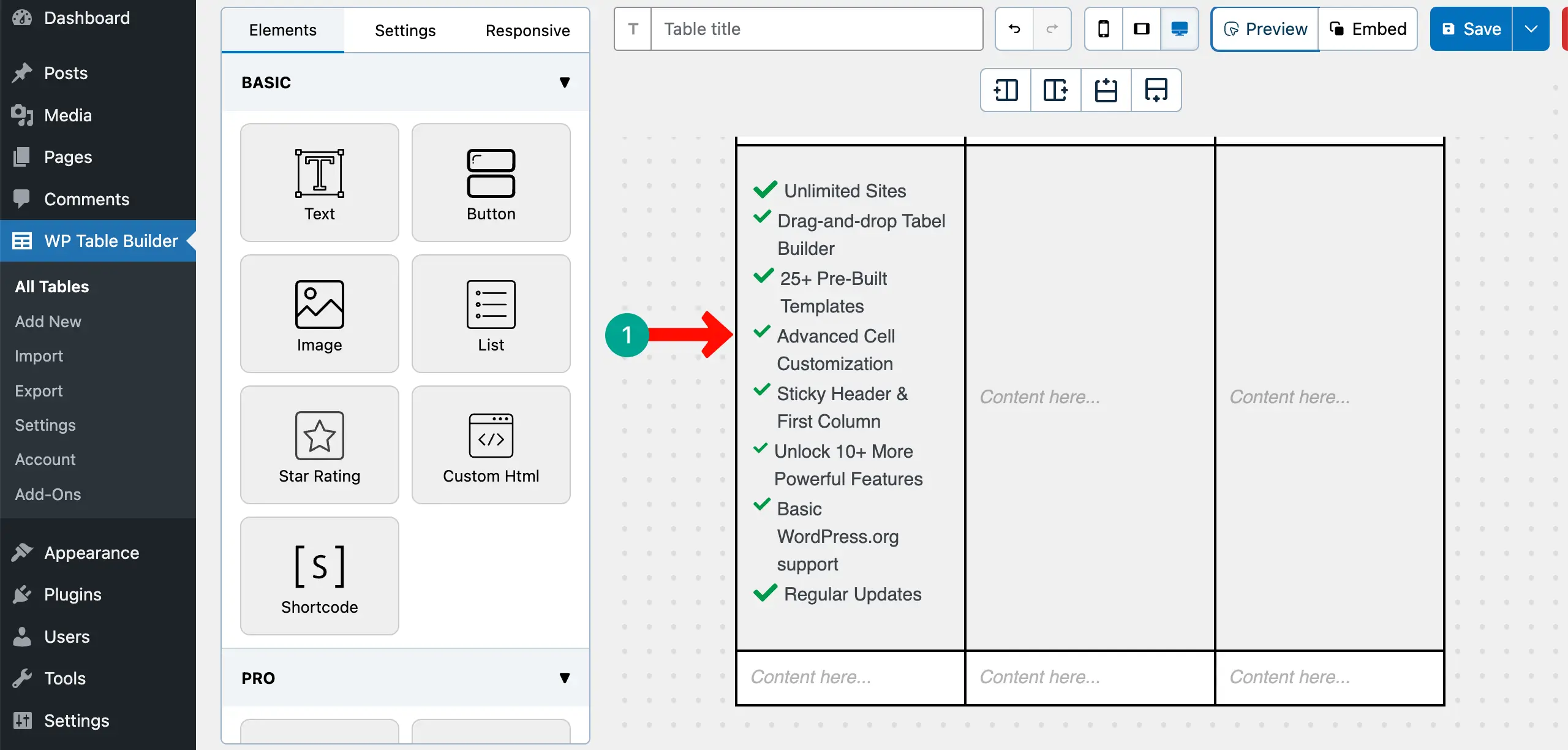Image resolution: width=1568 pixels, height=750 pixels.
Task: Undo the last table change
Action: coord(1013,28)
